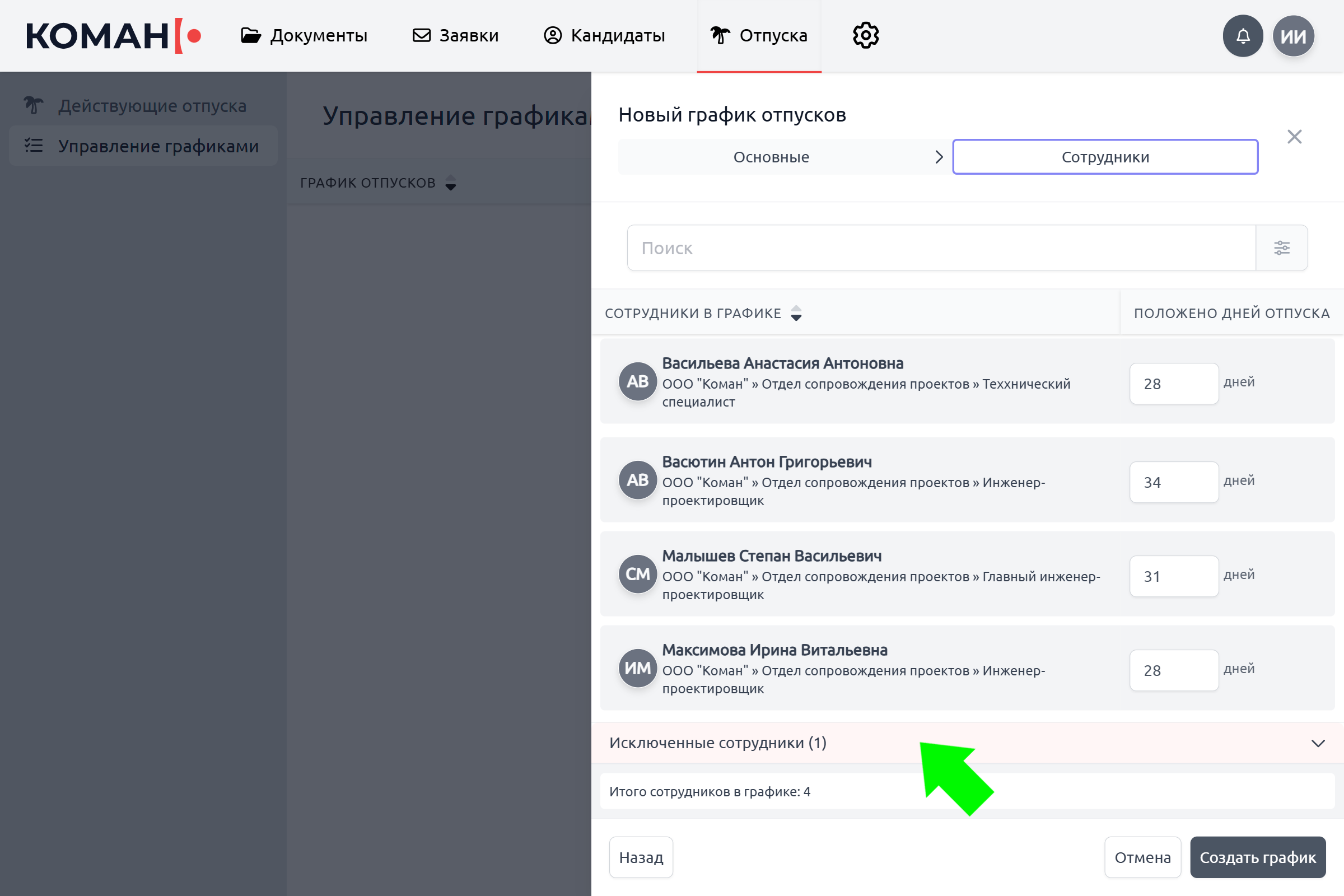Close the new vacation schedule panel

(1294, 137)
